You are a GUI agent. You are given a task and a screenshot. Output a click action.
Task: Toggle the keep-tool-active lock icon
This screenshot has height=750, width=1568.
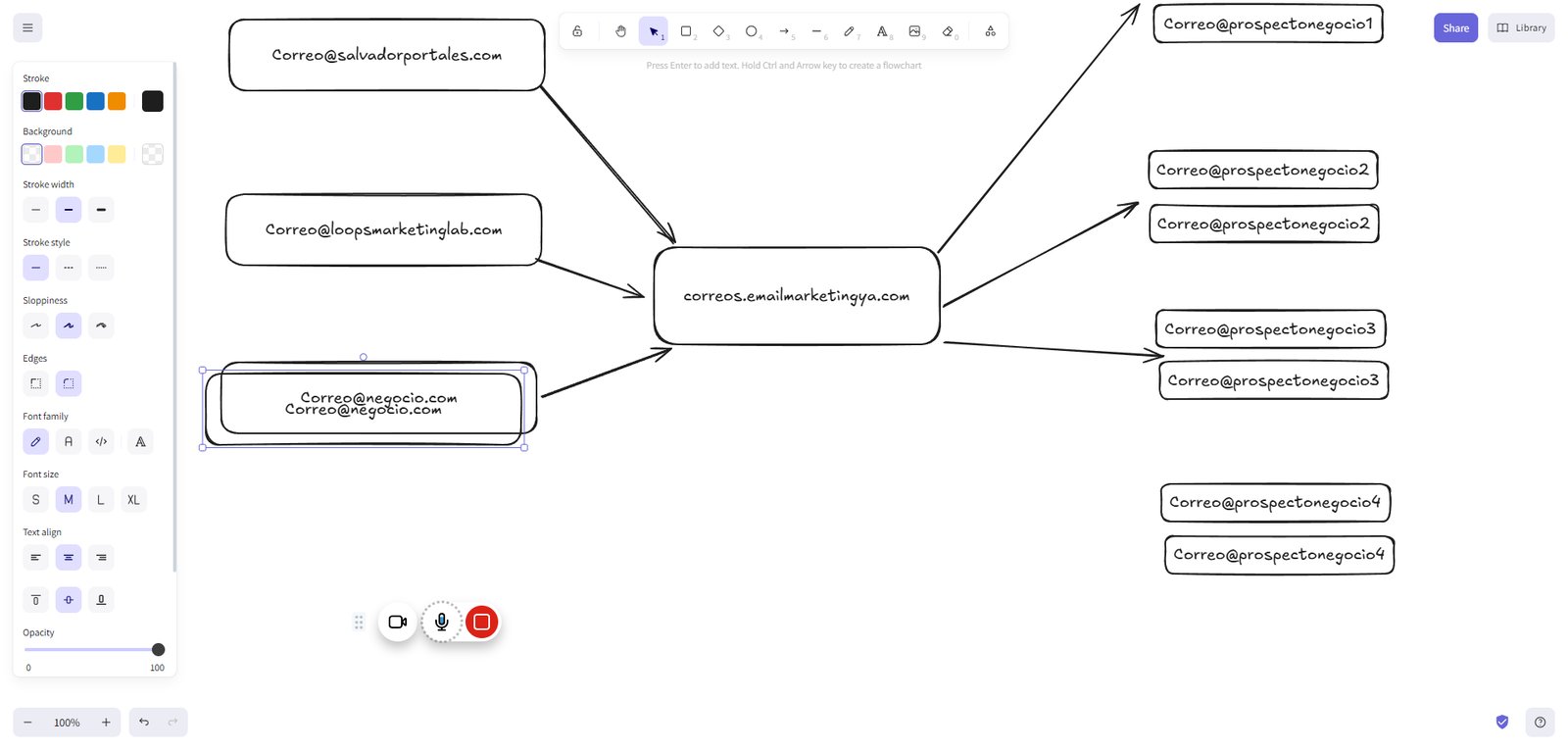577,31
